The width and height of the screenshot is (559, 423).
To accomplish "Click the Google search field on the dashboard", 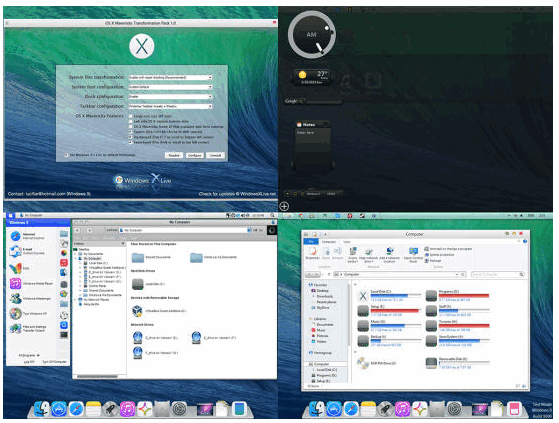I will pyautogui.click(x=323, y=101).
